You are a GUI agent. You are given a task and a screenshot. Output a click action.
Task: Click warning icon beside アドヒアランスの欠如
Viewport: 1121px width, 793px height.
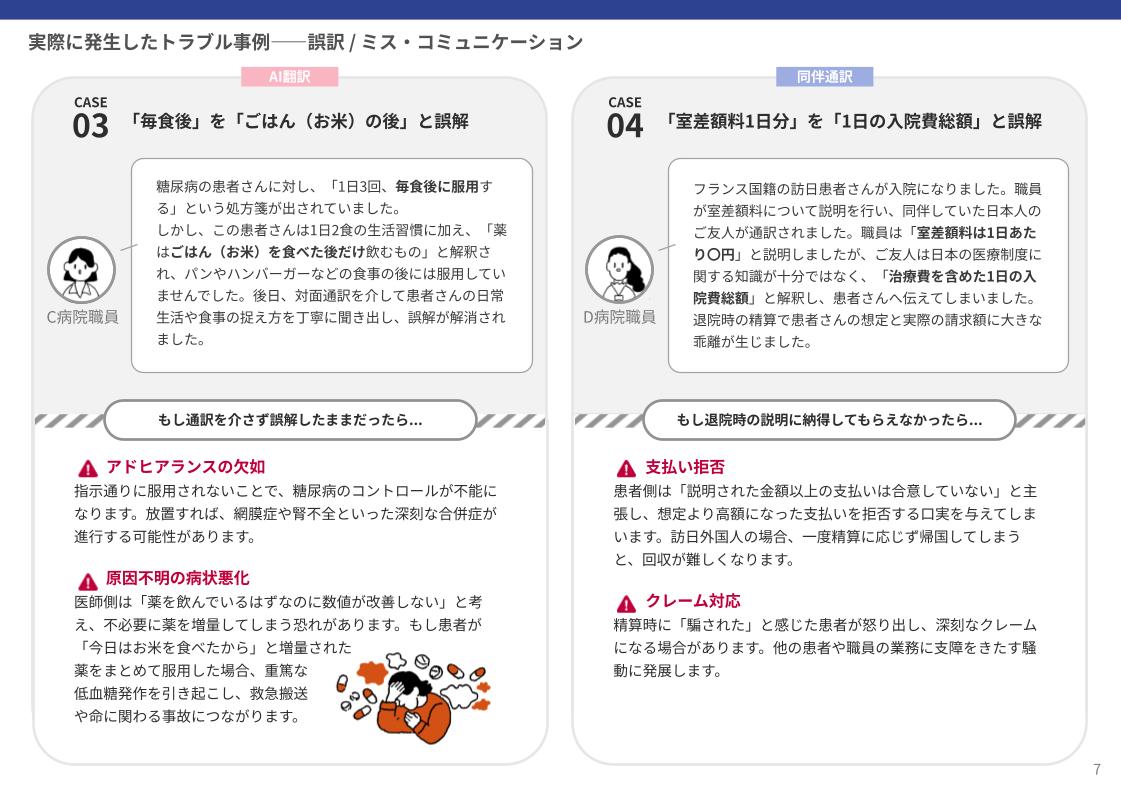[88, 468]
